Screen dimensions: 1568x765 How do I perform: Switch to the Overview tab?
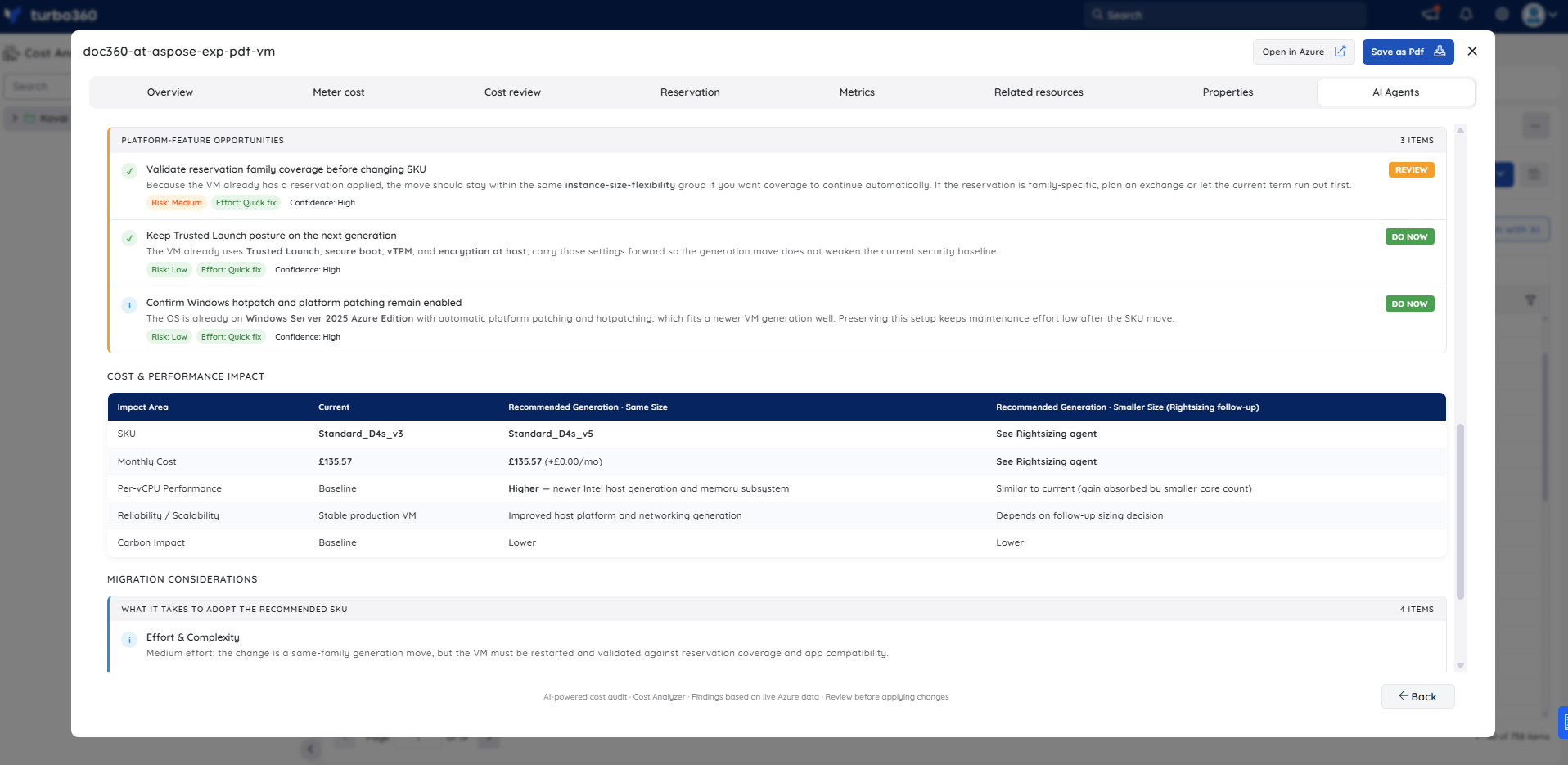(170, 92)
